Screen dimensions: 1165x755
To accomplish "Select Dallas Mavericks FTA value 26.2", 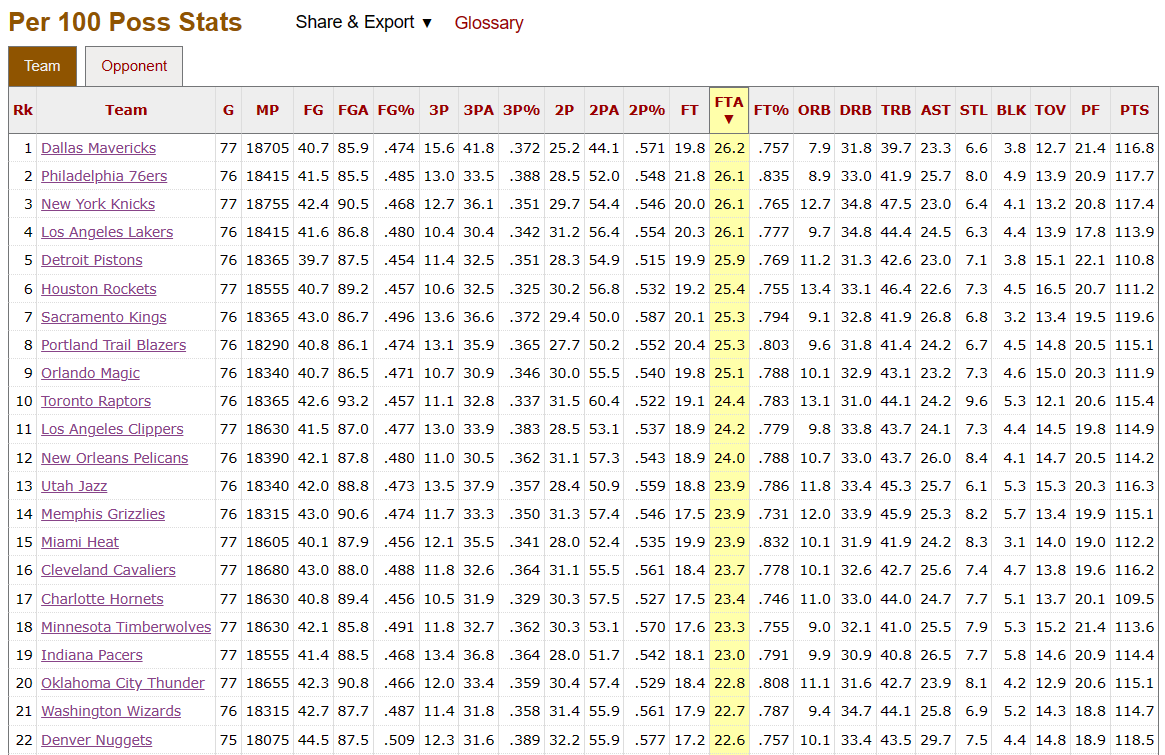I will [730, 148].
